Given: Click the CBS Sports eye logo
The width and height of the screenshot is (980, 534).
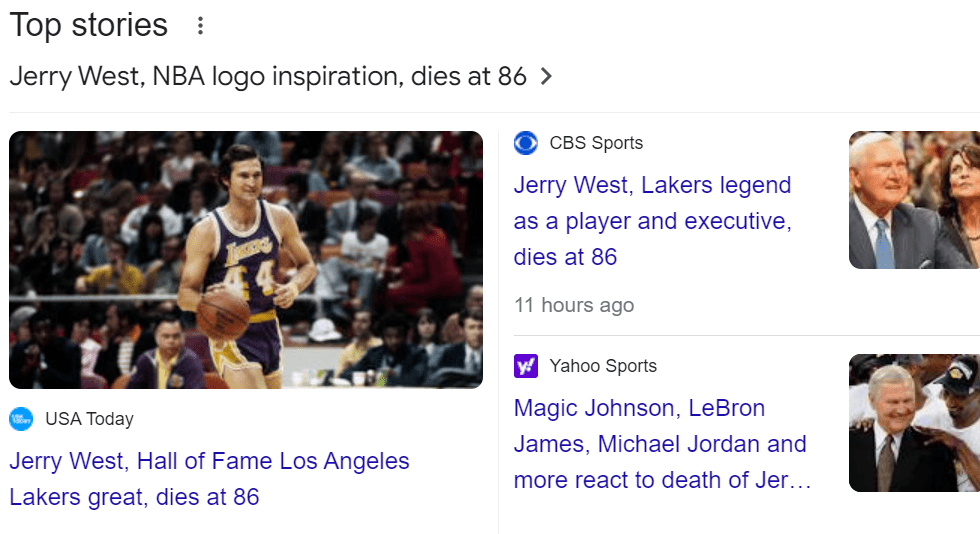Looking at the screenshot, I should point(526,143).
